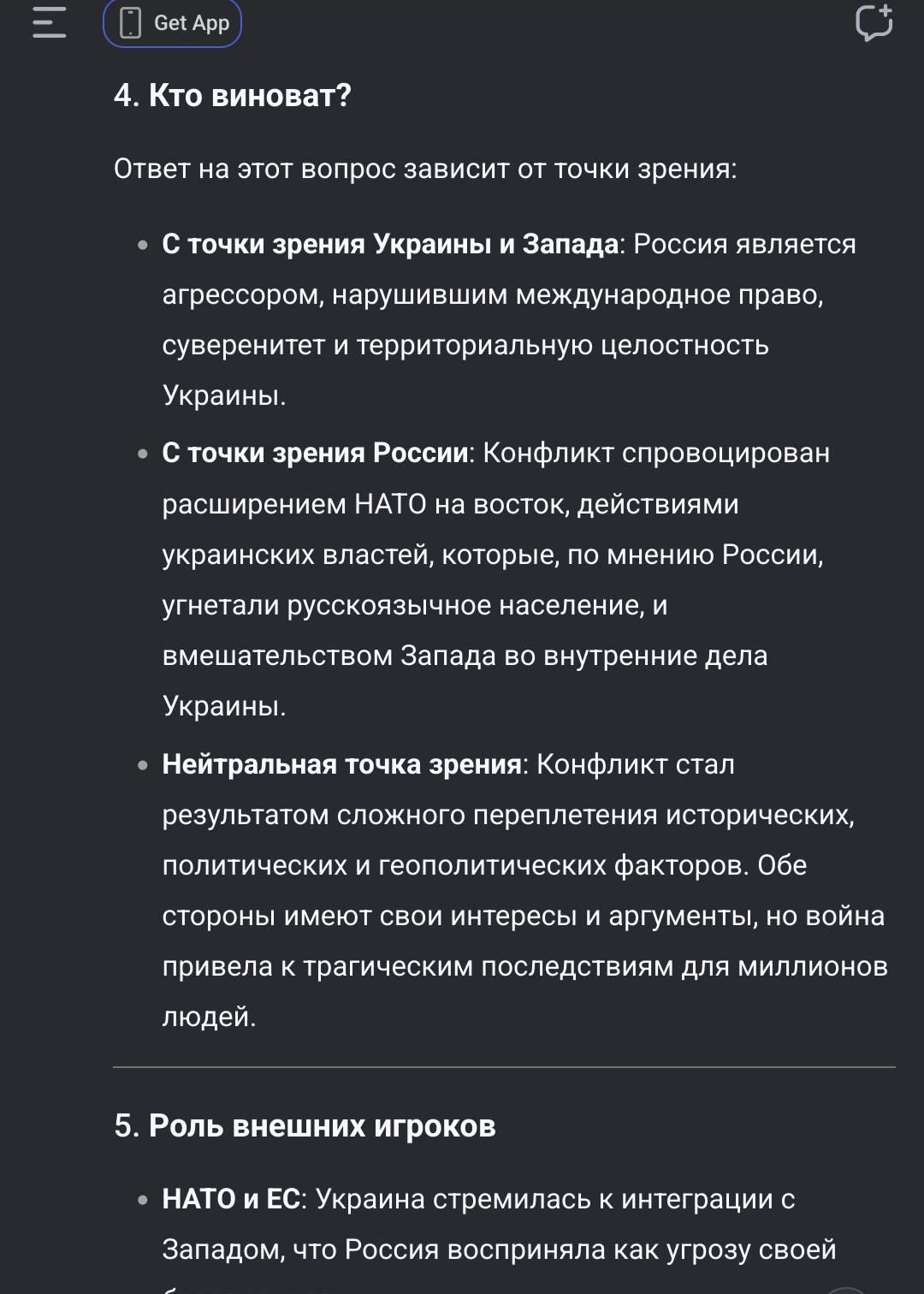
Task: Click the horizontal divider between sections 4 and 5
Action: click(x=504, y=1067)
